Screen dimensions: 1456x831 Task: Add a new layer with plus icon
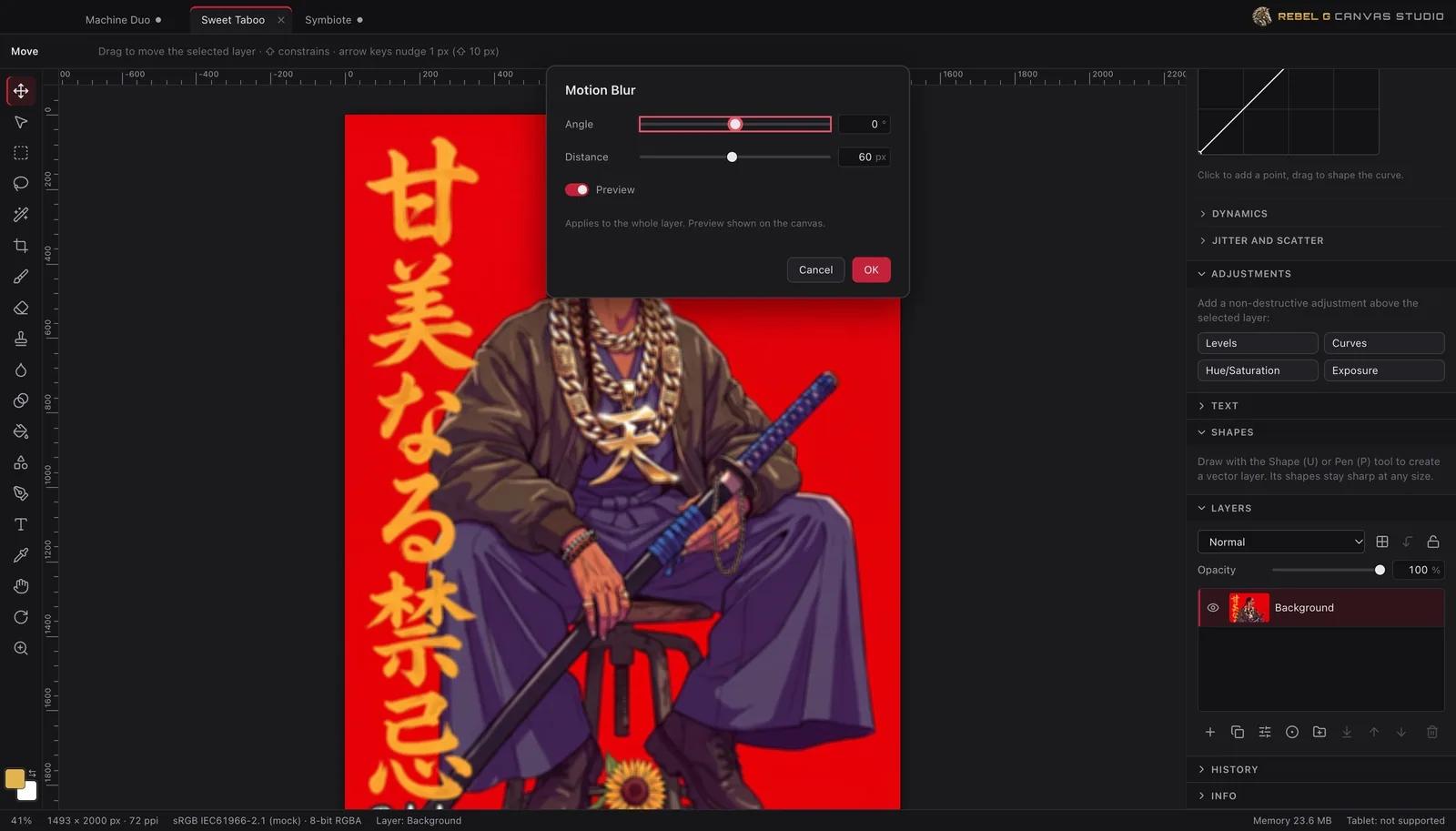pos(1210,732)
